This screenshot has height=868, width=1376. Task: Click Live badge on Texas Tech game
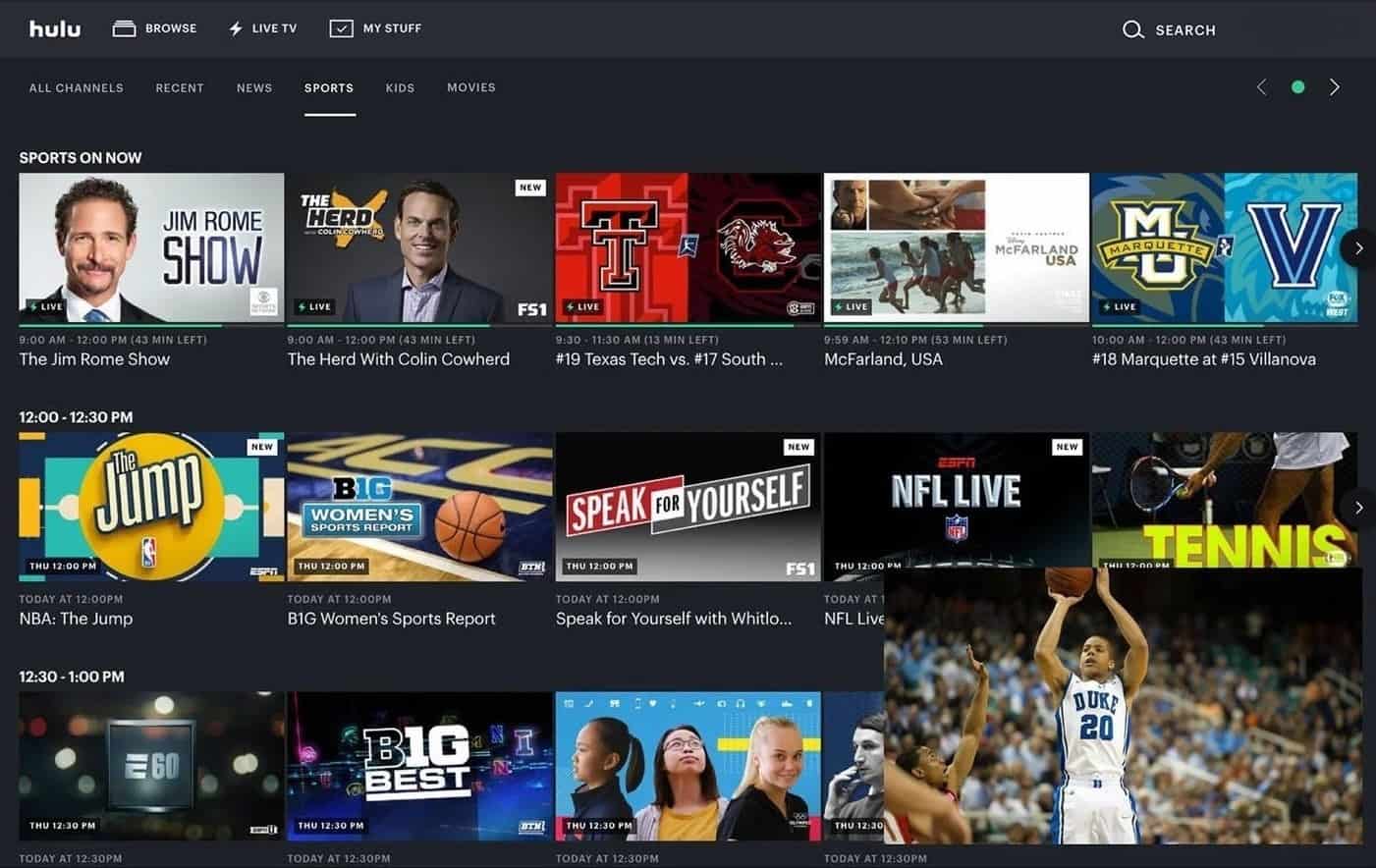pyautogui.click(x=582, y=306)
